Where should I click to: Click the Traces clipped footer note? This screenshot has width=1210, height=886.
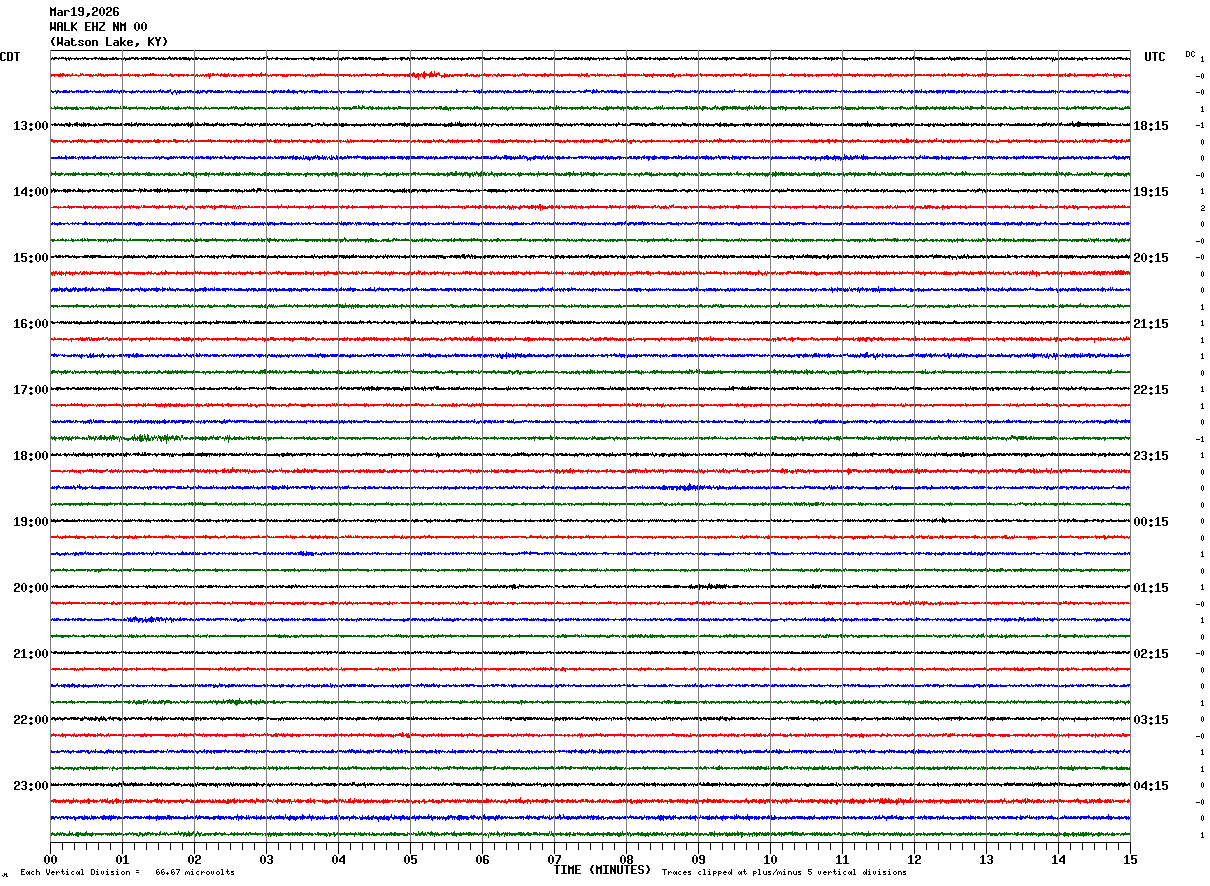(x=784, y=872)
